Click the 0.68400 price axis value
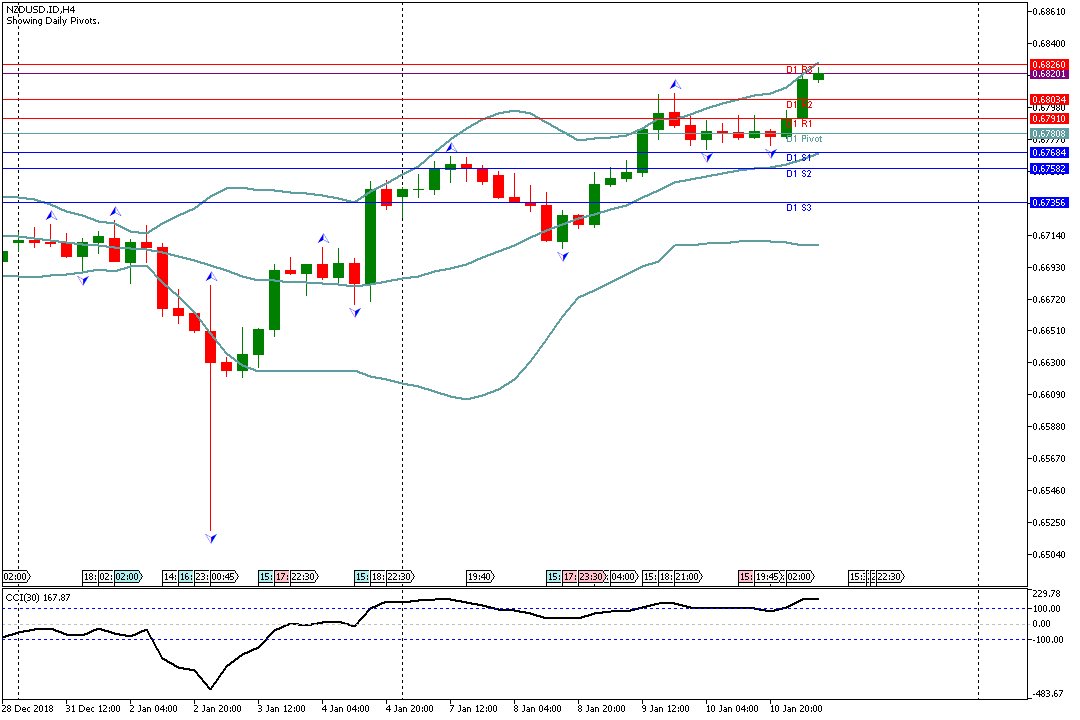Viewport: 1080px width, 720px height. click(x=1050, y=43)
